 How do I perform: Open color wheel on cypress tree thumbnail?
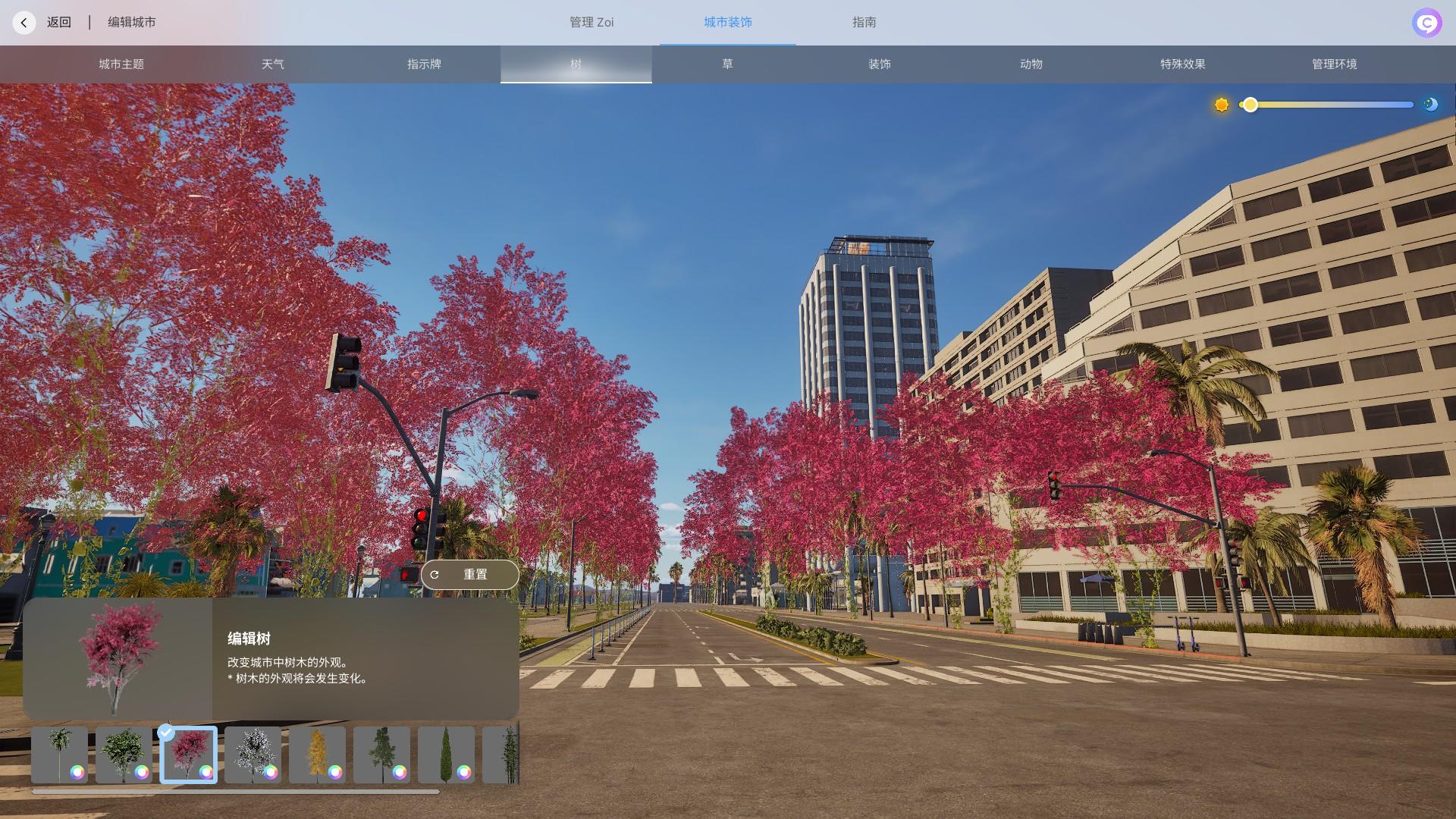click(464, 772)
